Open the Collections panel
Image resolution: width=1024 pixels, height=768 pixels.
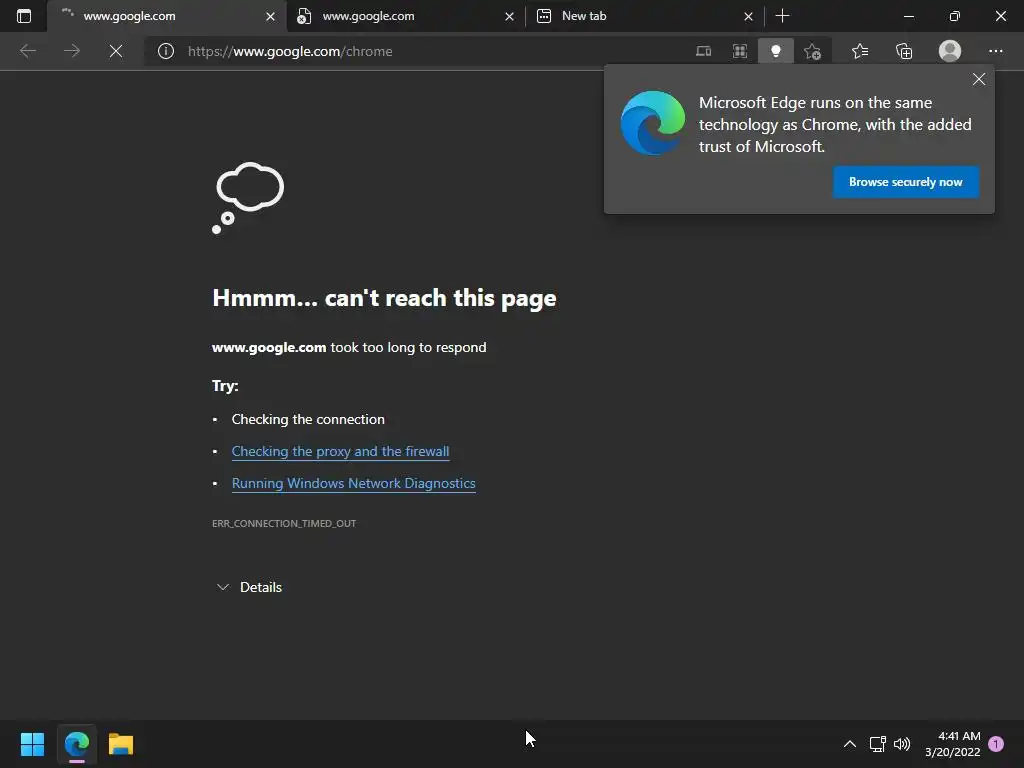point(904,51)
